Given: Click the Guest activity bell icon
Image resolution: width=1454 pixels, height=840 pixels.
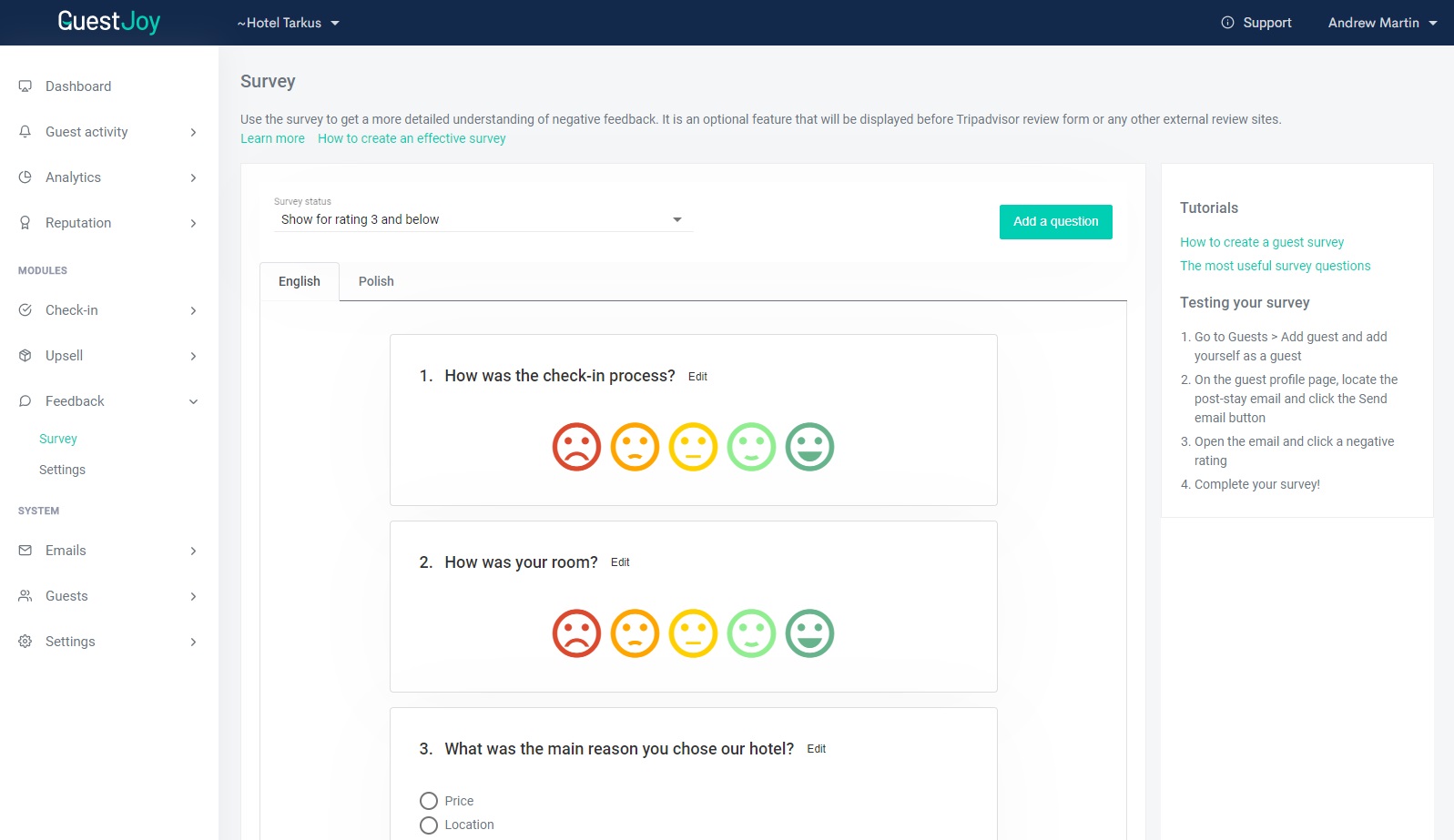Looking at the screenshot, I should pyautogui.click(x=25, y=132).
